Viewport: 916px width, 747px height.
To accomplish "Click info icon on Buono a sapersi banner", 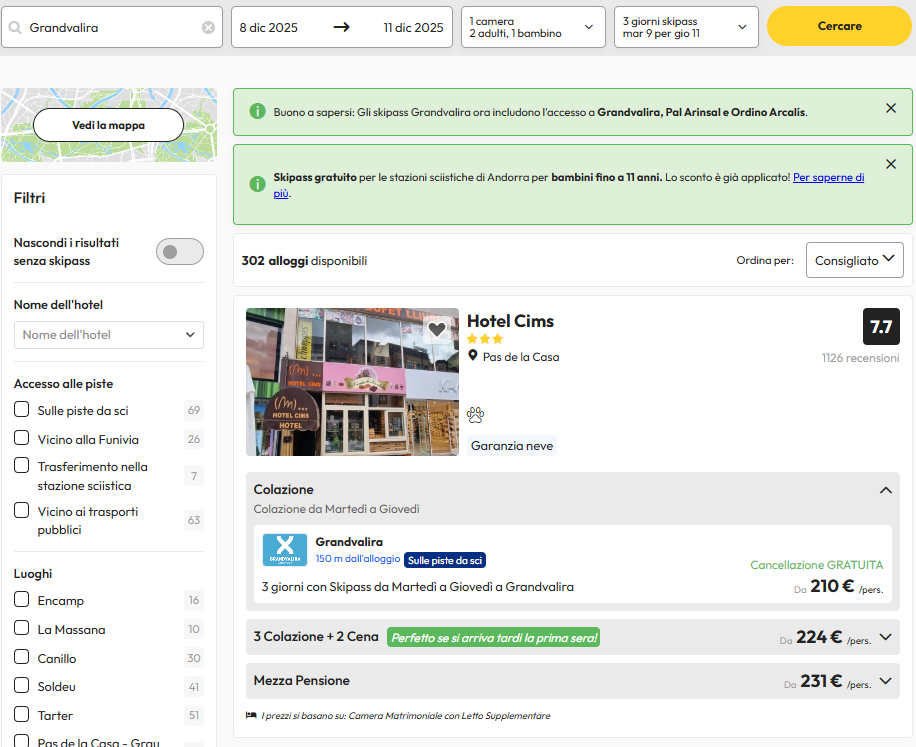I will coord(257,111).
